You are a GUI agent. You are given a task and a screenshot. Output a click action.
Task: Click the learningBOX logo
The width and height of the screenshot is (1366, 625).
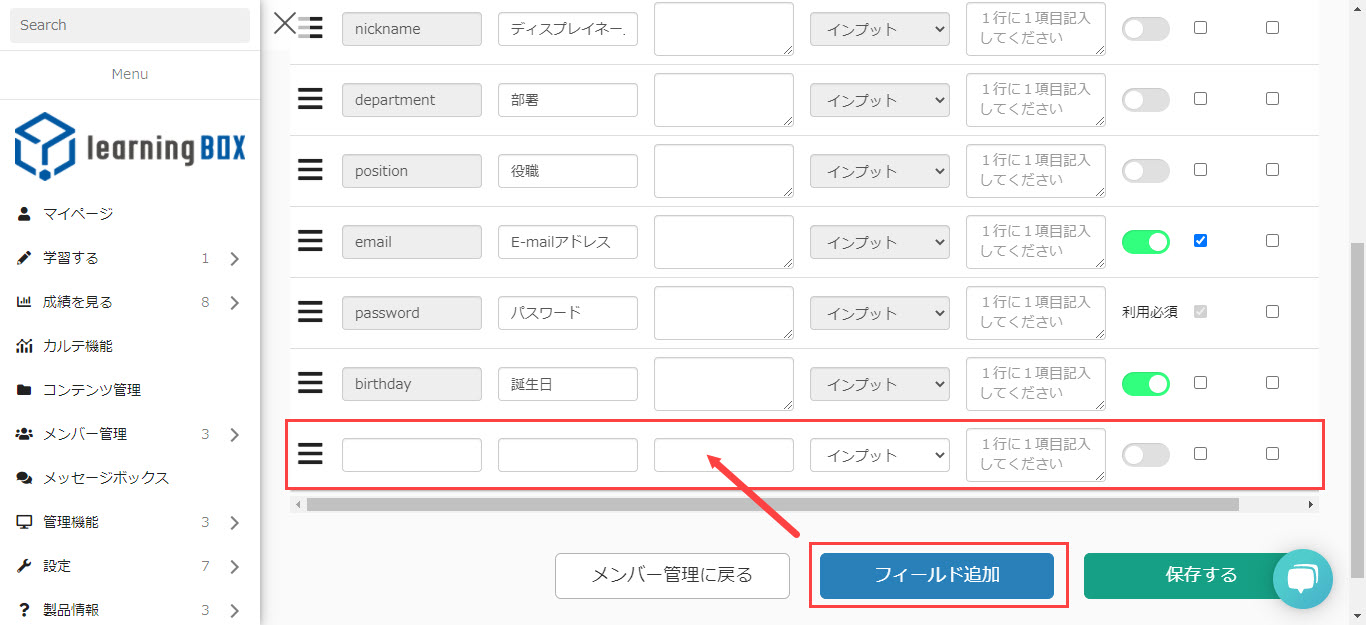tap(130, 147)
